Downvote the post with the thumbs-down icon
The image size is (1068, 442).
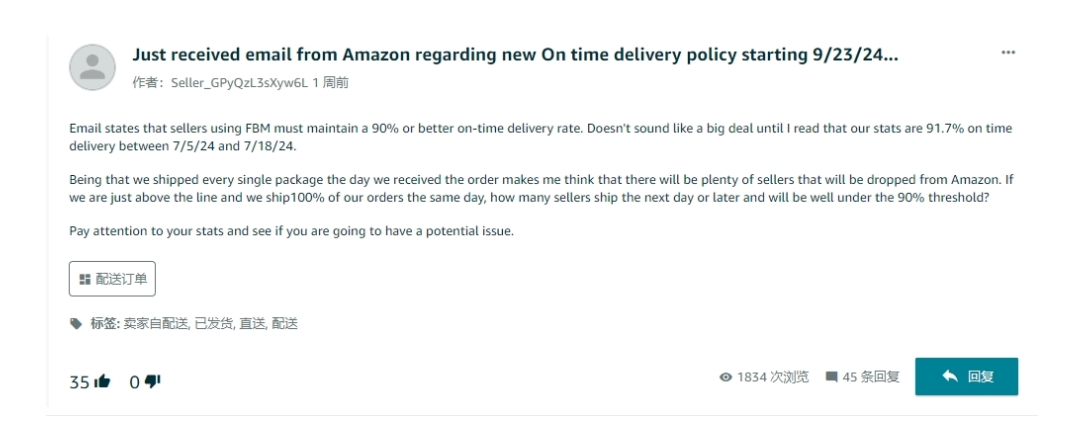click(x=153, y=381)
